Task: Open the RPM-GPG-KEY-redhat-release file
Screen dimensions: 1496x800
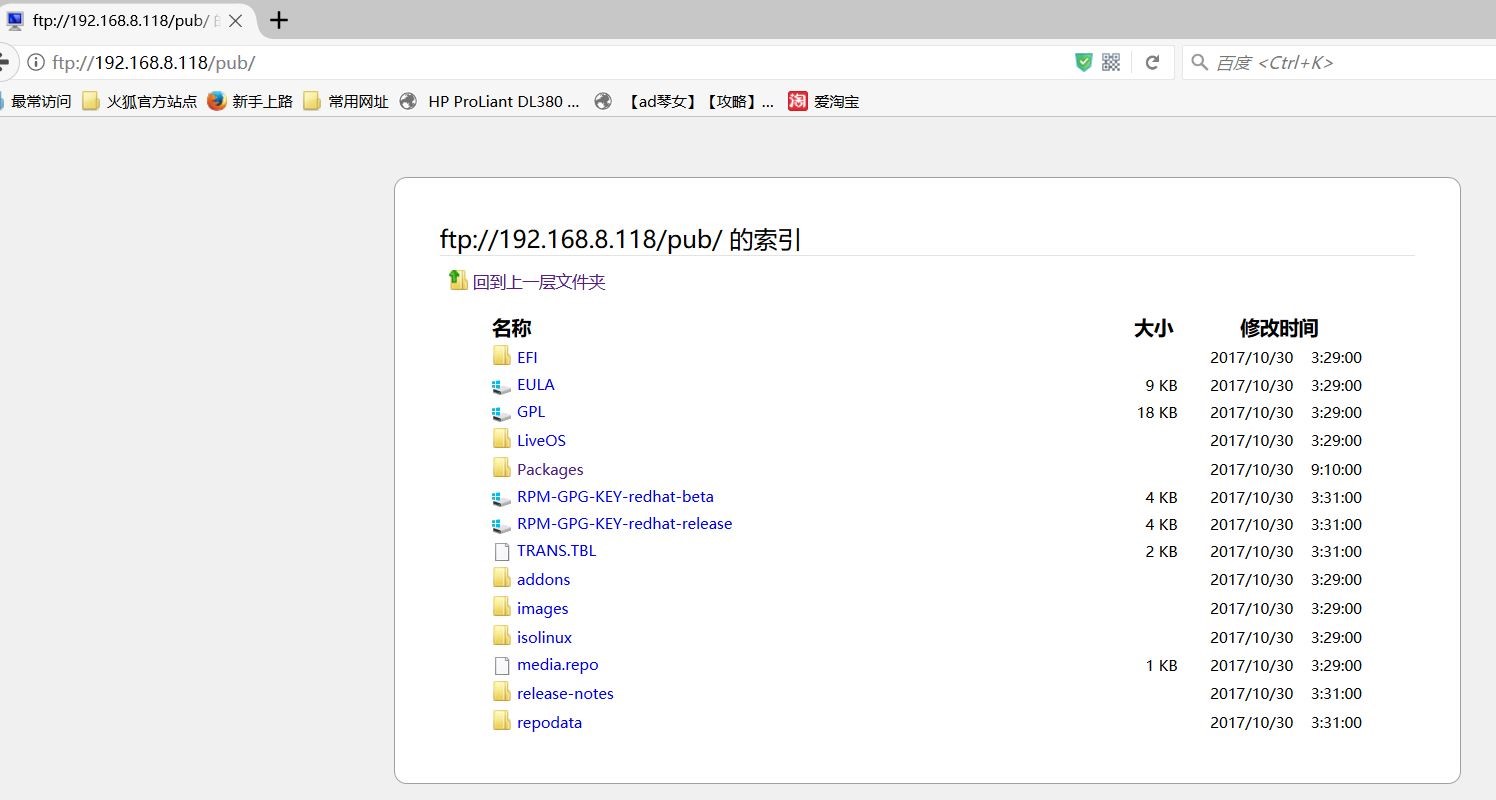Action: click(624, 524)
